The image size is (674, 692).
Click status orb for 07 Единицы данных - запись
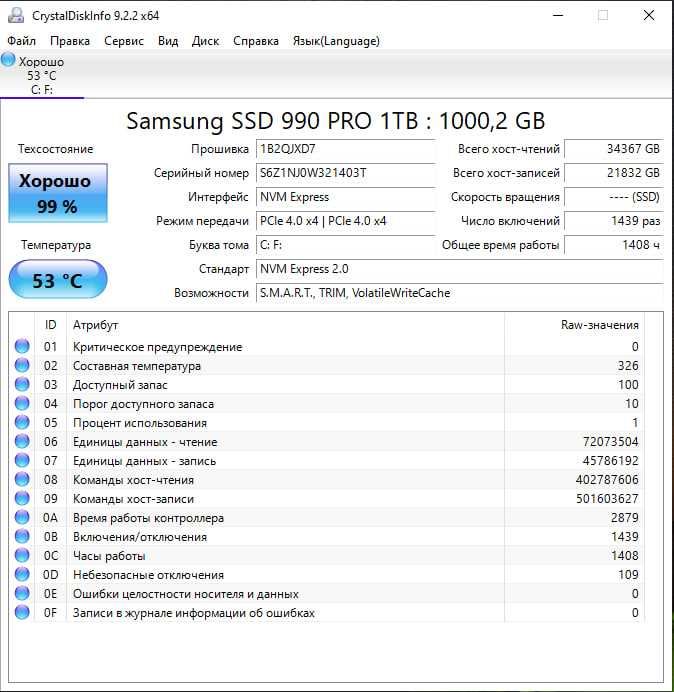point(22,460)
